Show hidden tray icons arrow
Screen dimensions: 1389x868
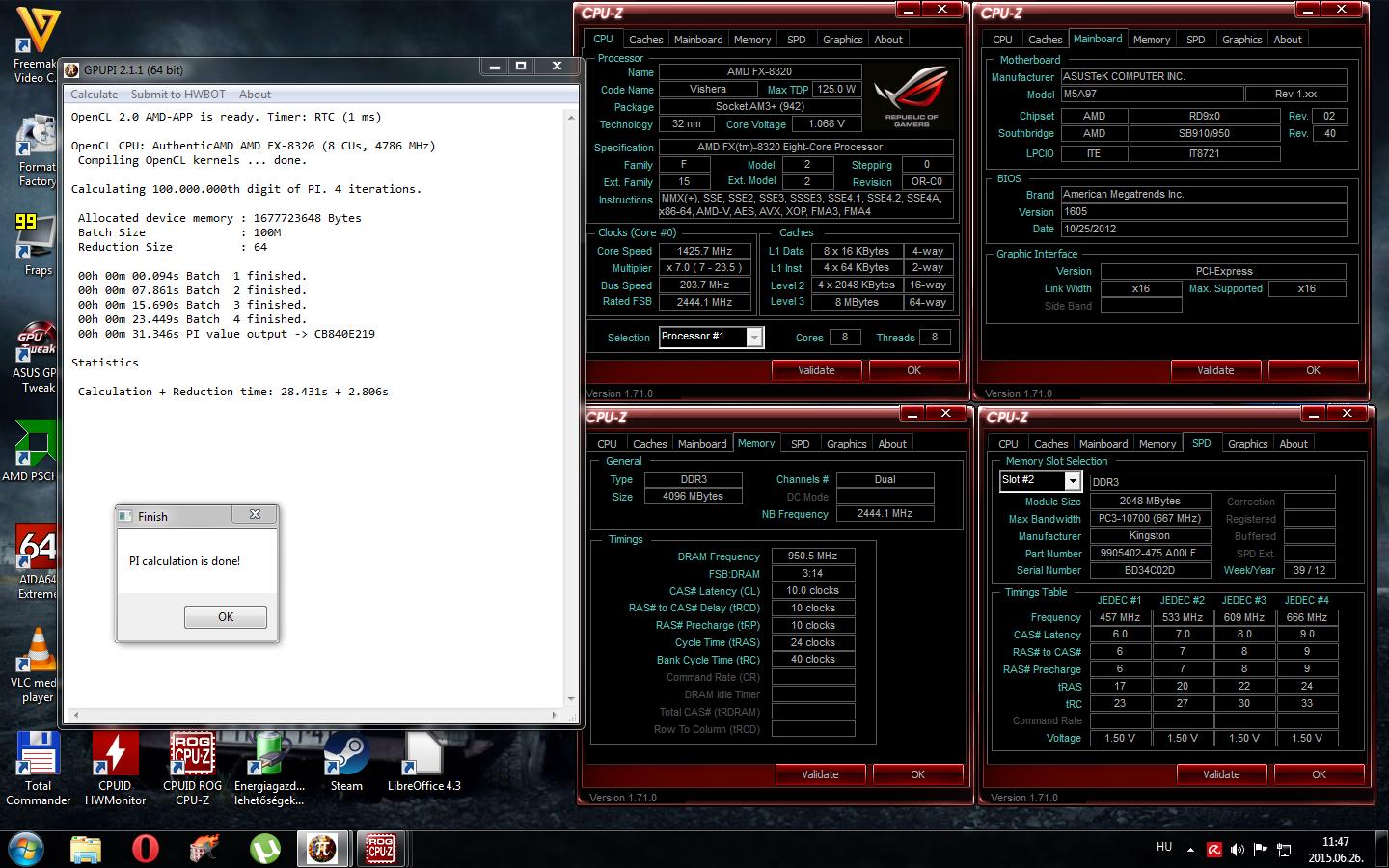click(x=1190, y=850)
